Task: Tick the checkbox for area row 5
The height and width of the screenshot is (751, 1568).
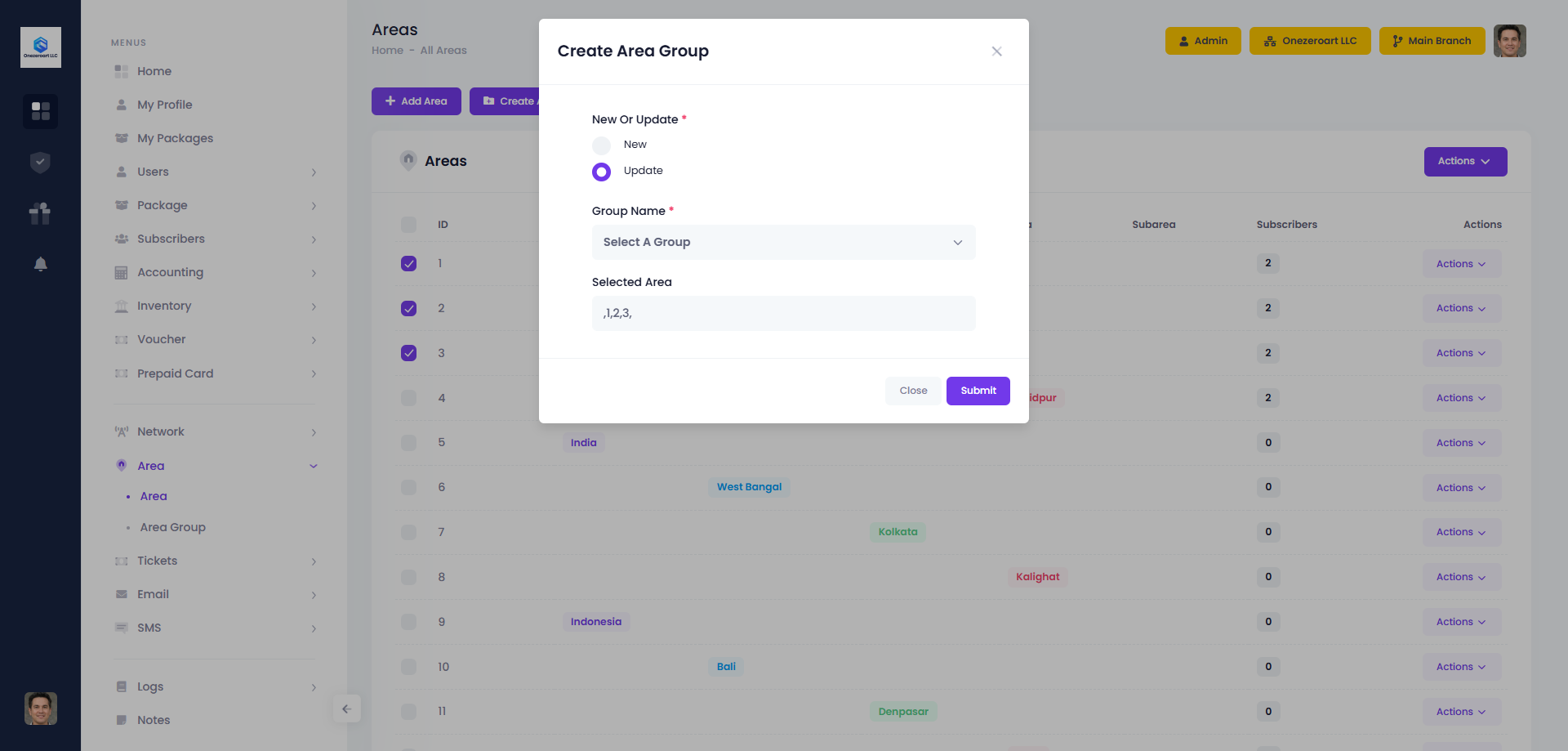Action: pyautogui.click(x=409, y=443)
